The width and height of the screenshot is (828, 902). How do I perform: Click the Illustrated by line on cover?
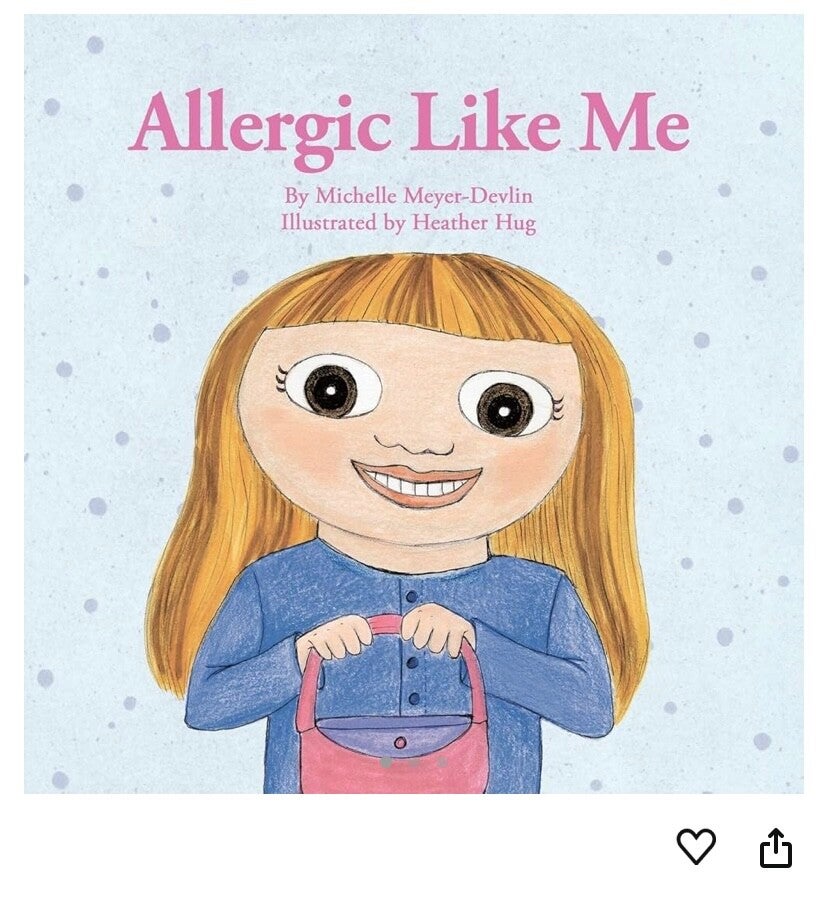[408, 223]
